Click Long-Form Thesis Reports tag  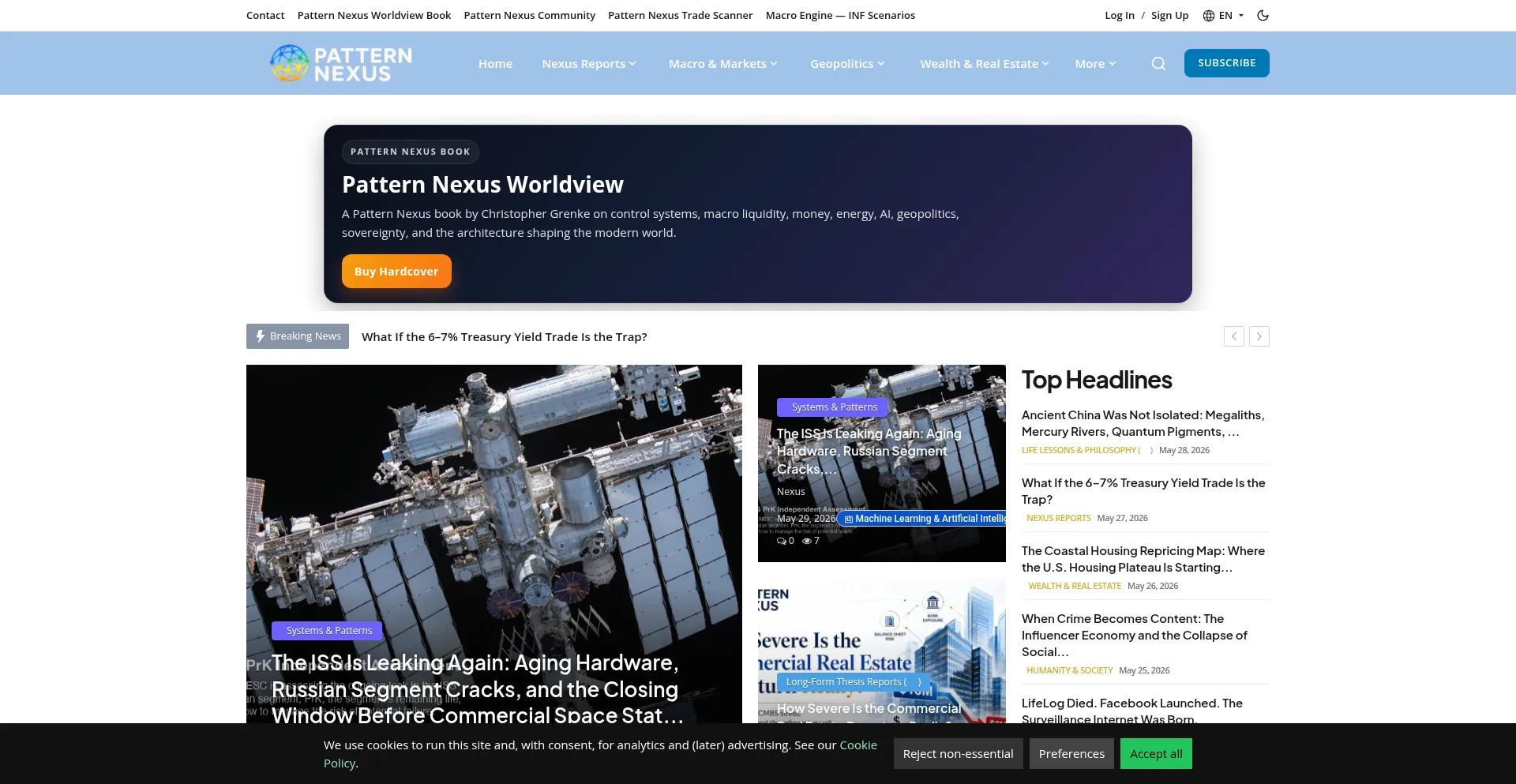pyautogui.click(x=853, y=682)
